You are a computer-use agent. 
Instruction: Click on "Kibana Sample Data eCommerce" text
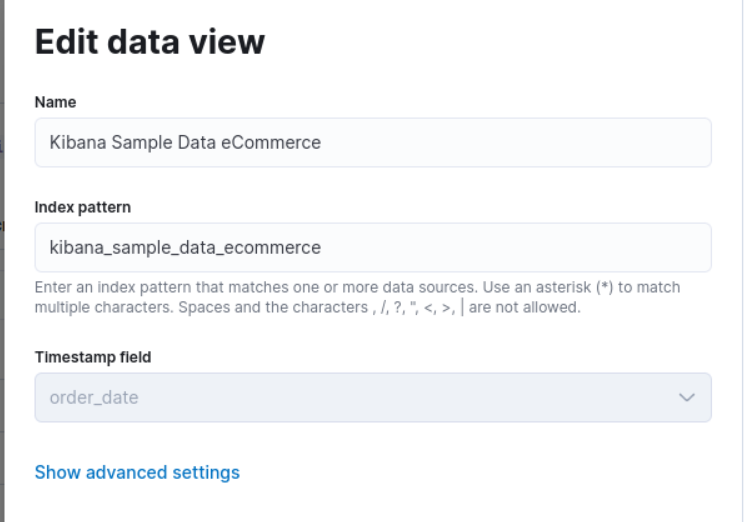tap(185, 142)
